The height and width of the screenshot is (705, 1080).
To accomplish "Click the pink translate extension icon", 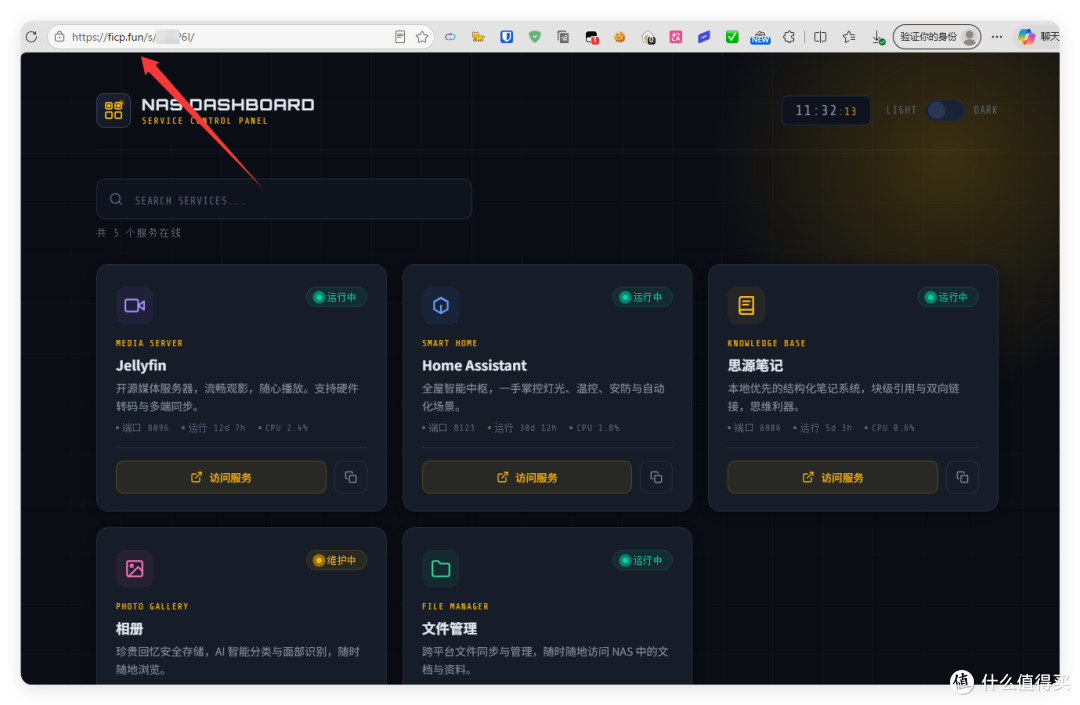I will point(676,37).
